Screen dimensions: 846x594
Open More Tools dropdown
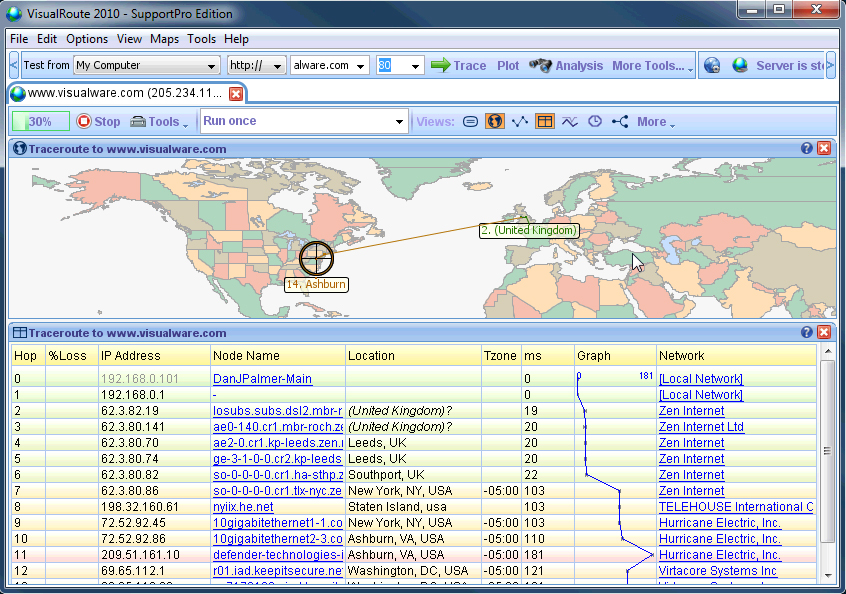click(x=652, y=65)
